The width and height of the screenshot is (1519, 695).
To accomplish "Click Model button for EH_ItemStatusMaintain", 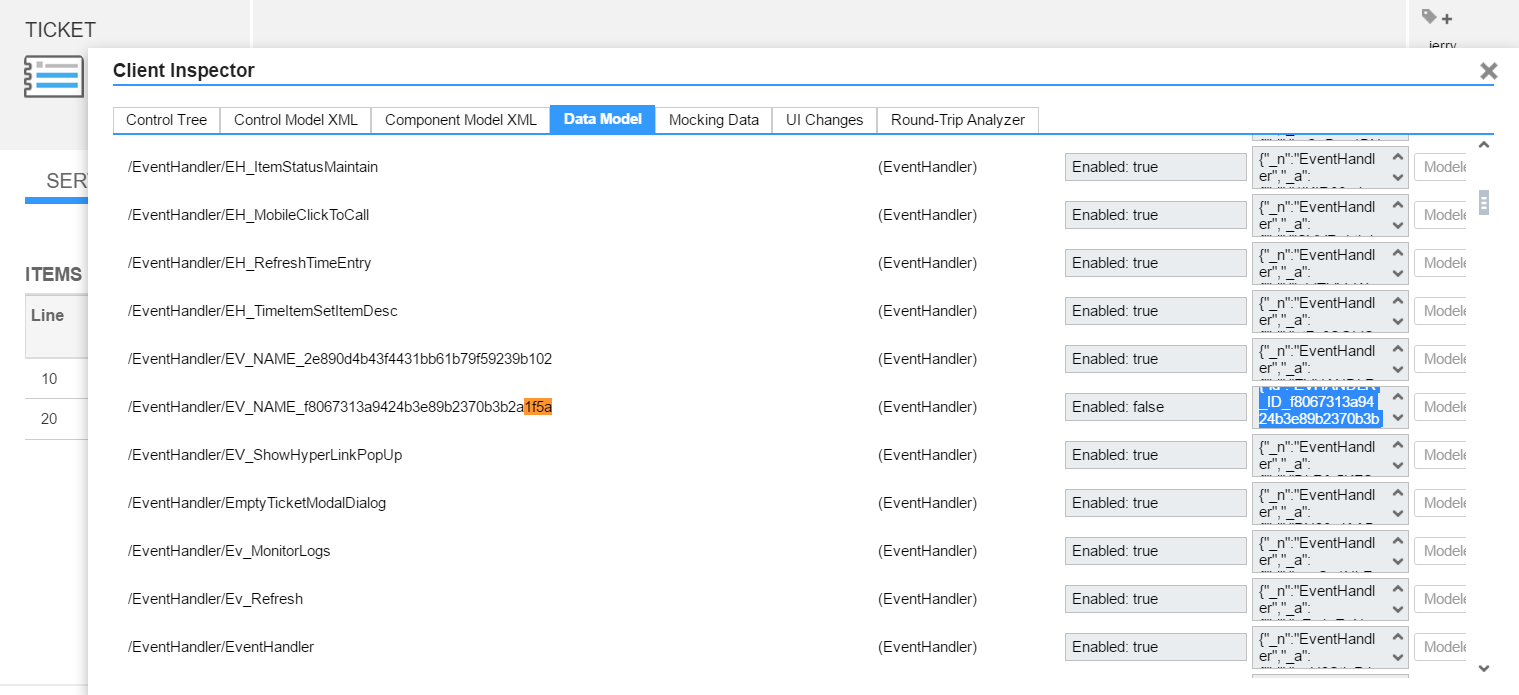I will click(x=1440, y=167).
